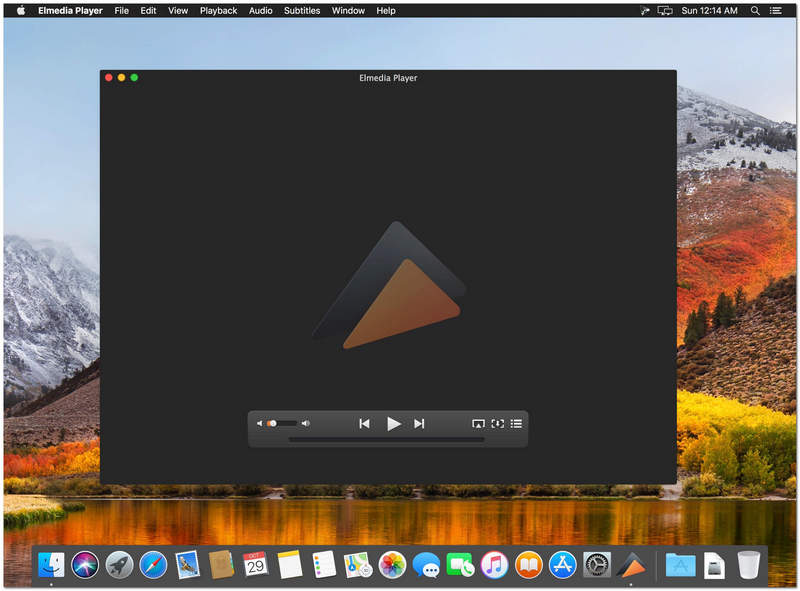
Task: Click the Elmedia Player app menu
Action: pos(70,11)
